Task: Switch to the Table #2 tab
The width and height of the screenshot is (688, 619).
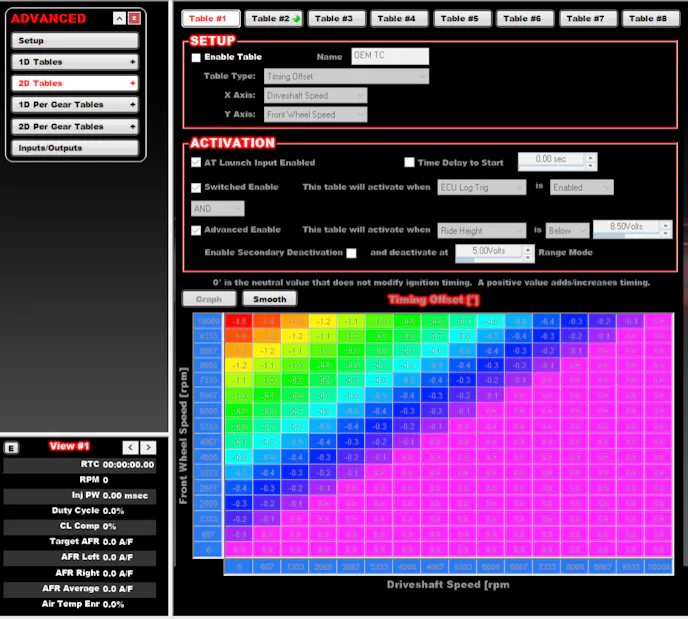Action: (x=275, y=19)
